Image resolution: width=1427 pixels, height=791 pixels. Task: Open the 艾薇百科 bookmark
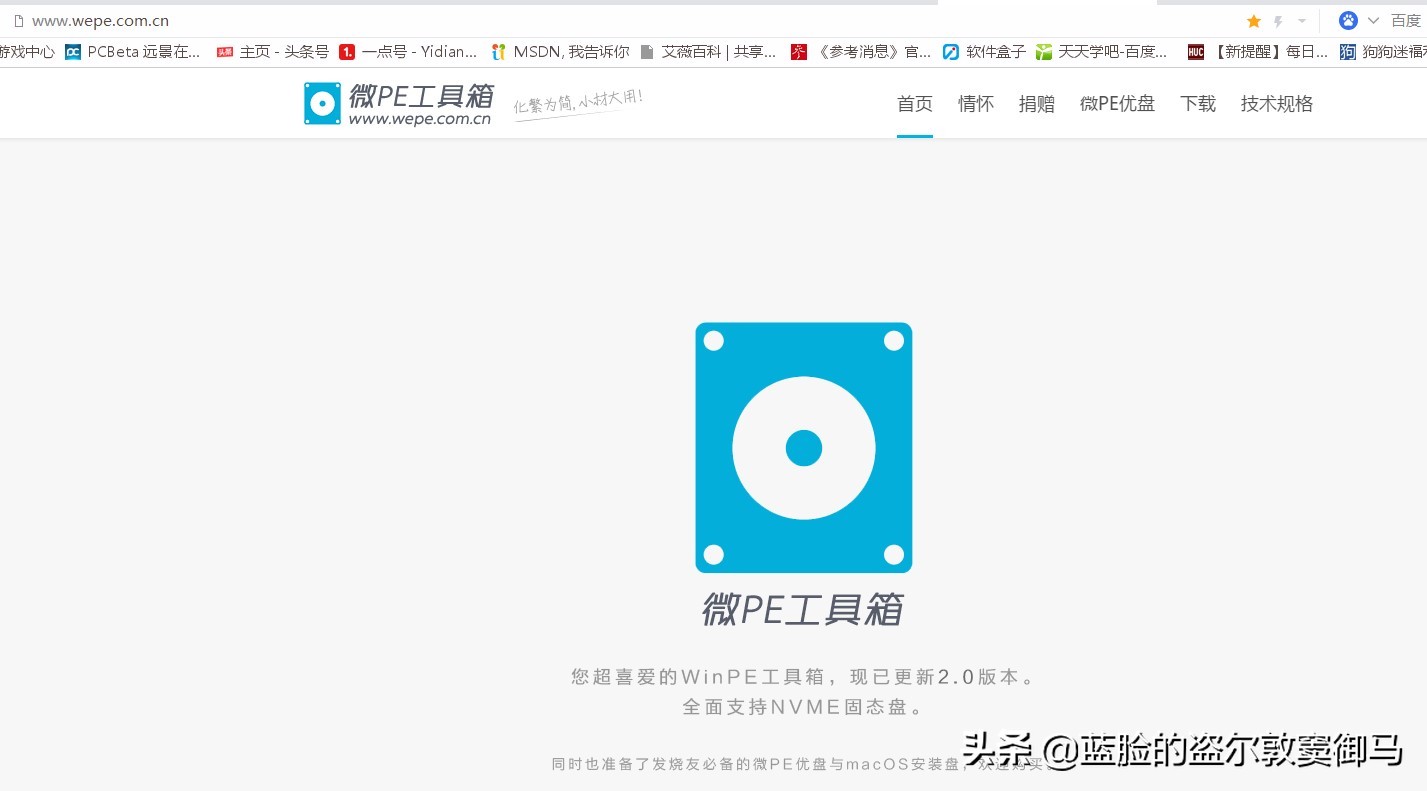(x=708, y=52)
